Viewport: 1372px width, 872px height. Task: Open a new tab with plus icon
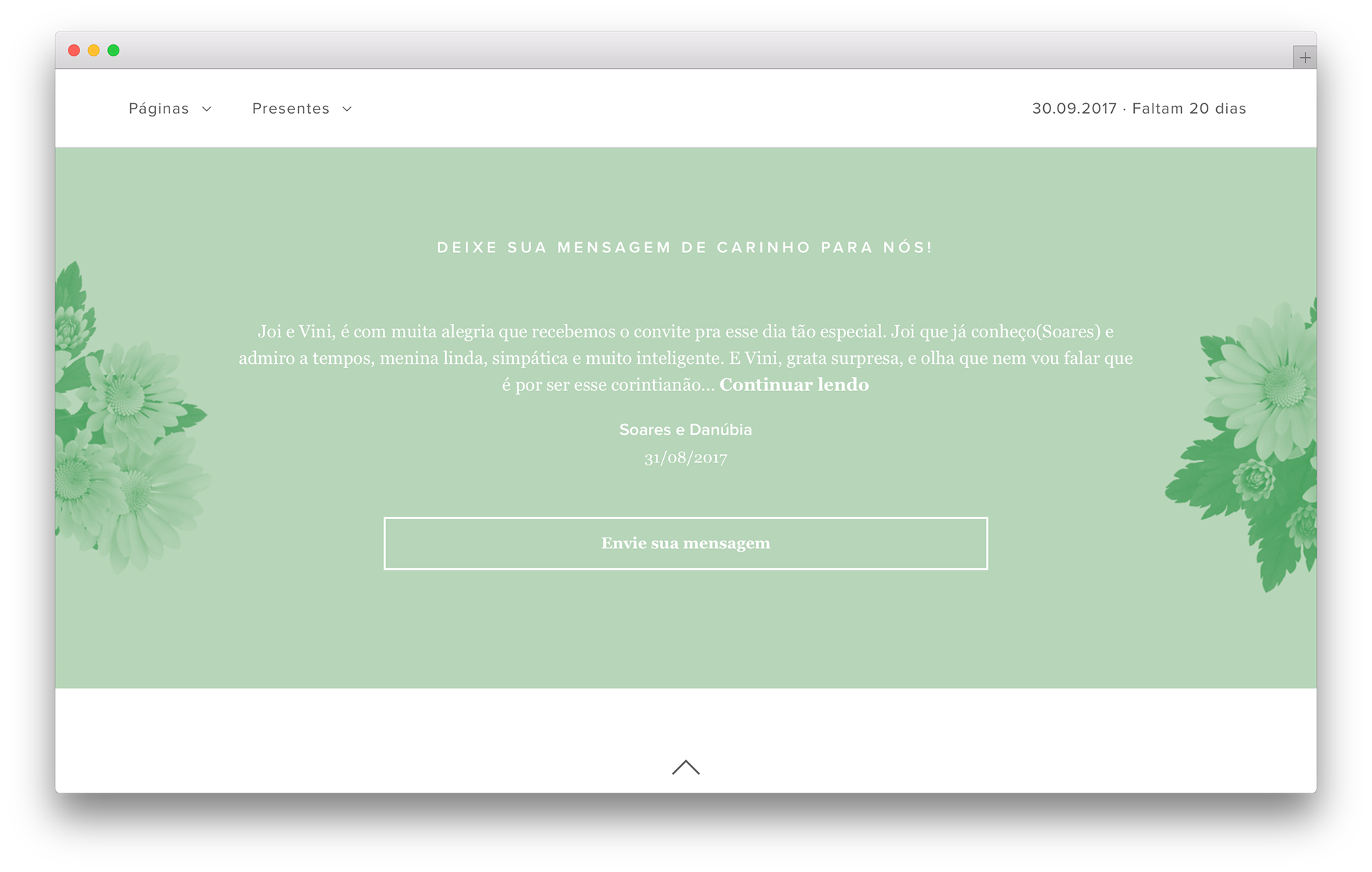(x=1305, y=58)
